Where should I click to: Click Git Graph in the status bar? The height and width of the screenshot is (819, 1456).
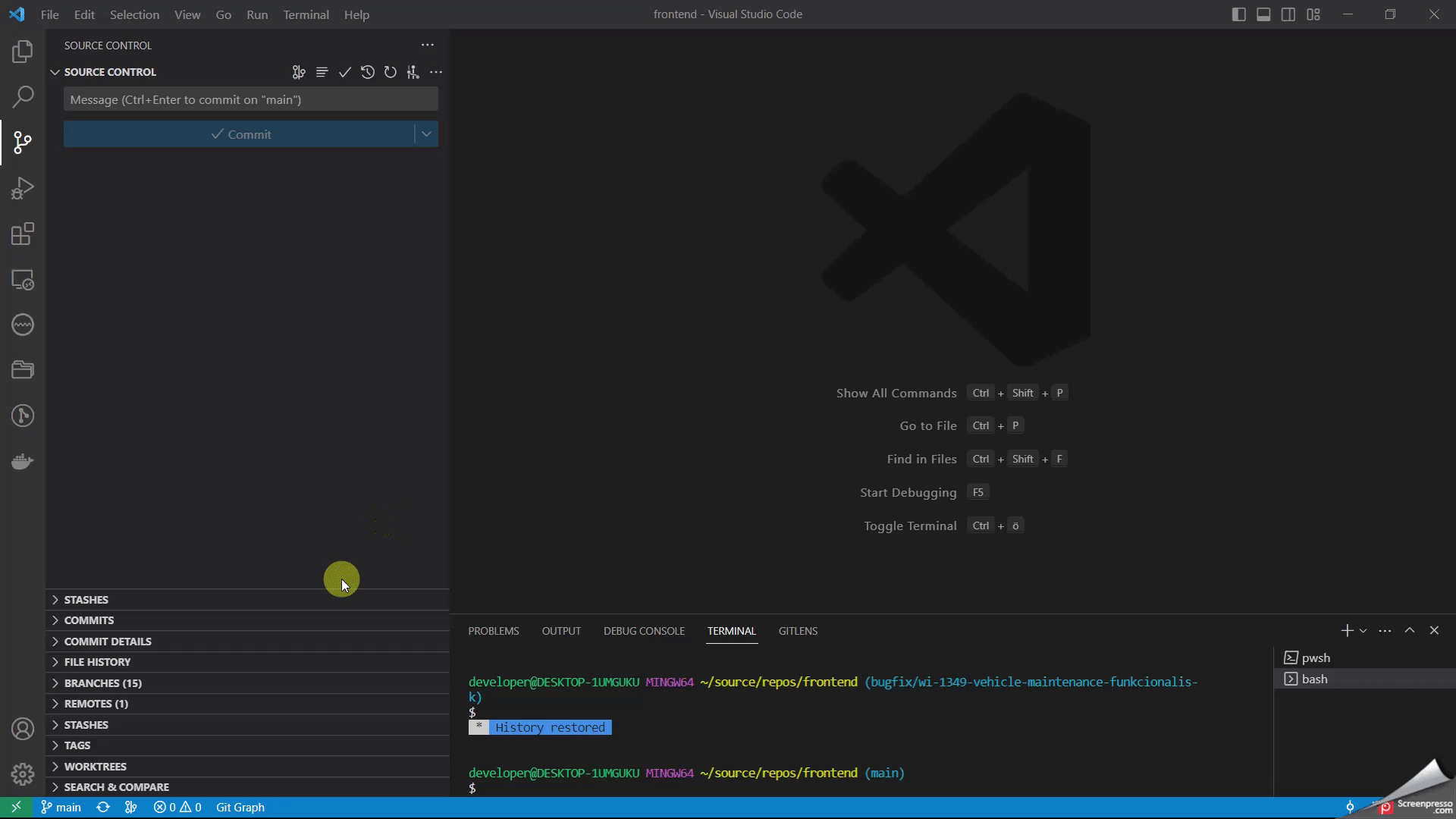(240, 807)
